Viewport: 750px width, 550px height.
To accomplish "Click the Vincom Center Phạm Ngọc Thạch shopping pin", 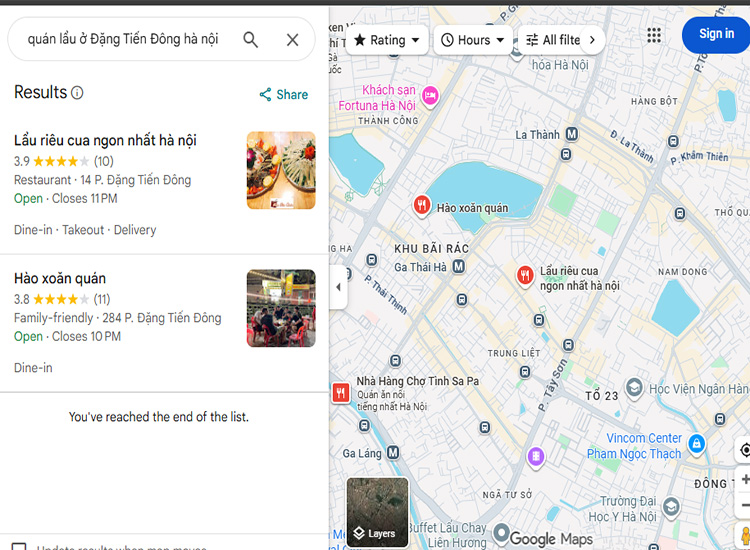I will tap(696, 443).
